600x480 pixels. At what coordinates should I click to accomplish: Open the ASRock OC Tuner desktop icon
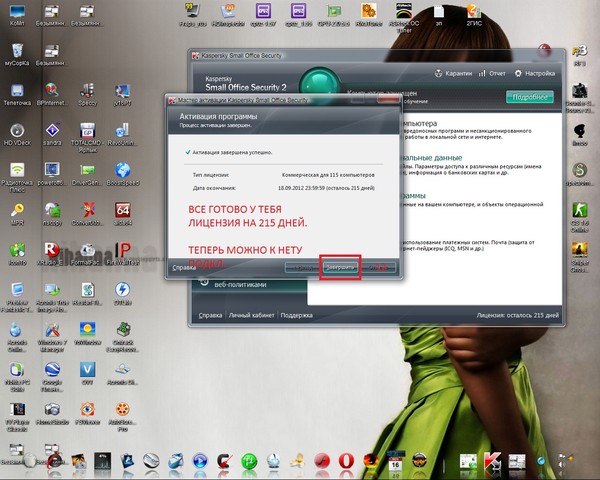tap(404, 17)
